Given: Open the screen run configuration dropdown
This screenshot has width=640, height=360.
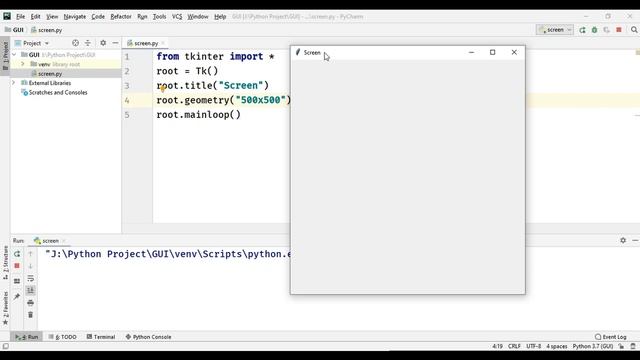Looking at the screenshot, I should pos(555,30).
